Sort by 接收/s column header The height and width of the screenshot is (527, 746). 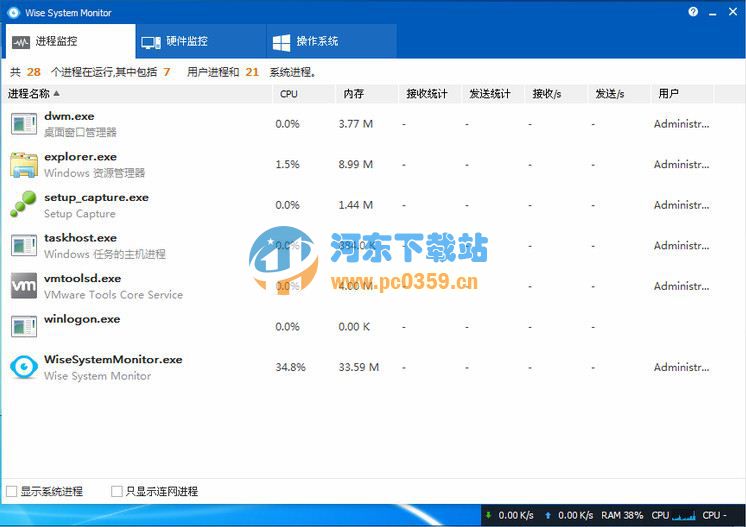pyautogui.click(x=556, y=94)
